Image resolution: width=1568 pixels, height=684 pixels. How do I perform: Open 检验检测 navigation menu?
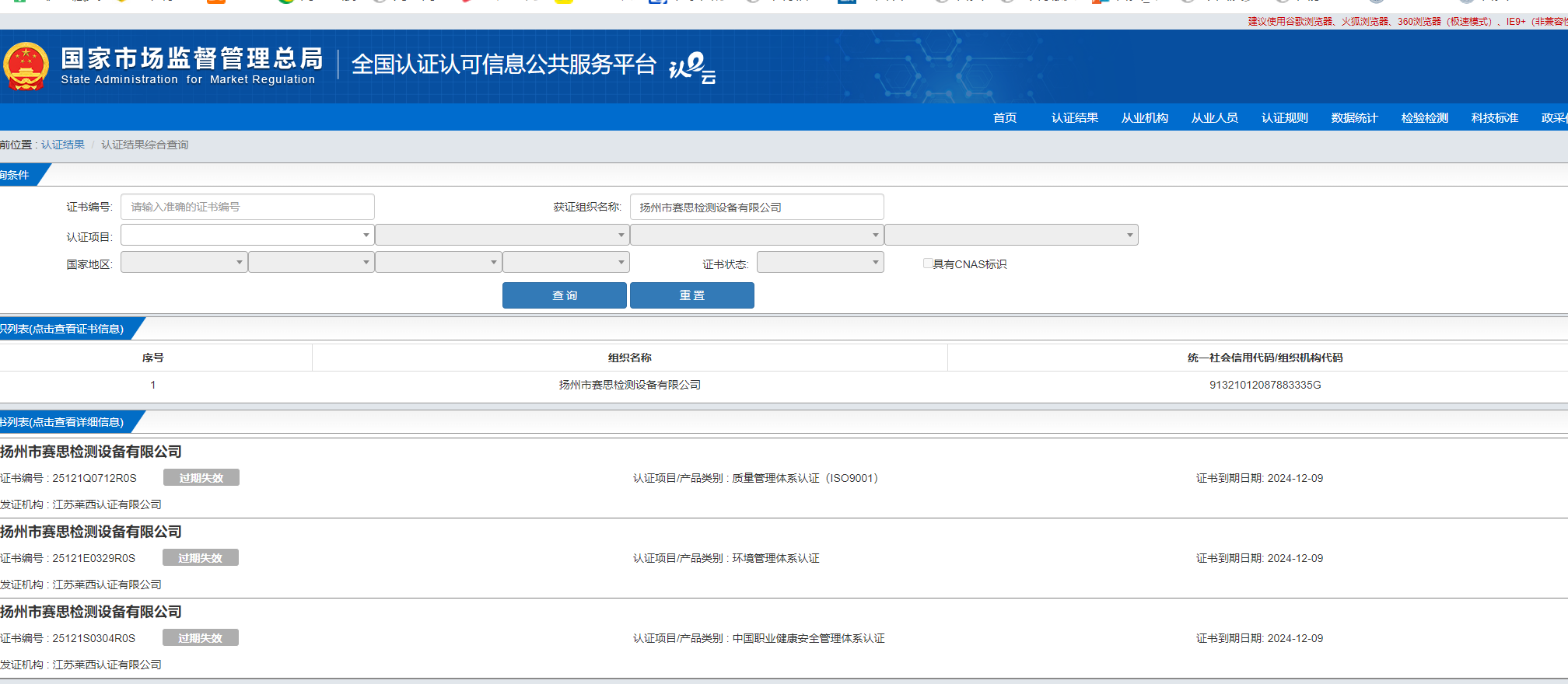pyautogui.click(x=1425, y=117)
